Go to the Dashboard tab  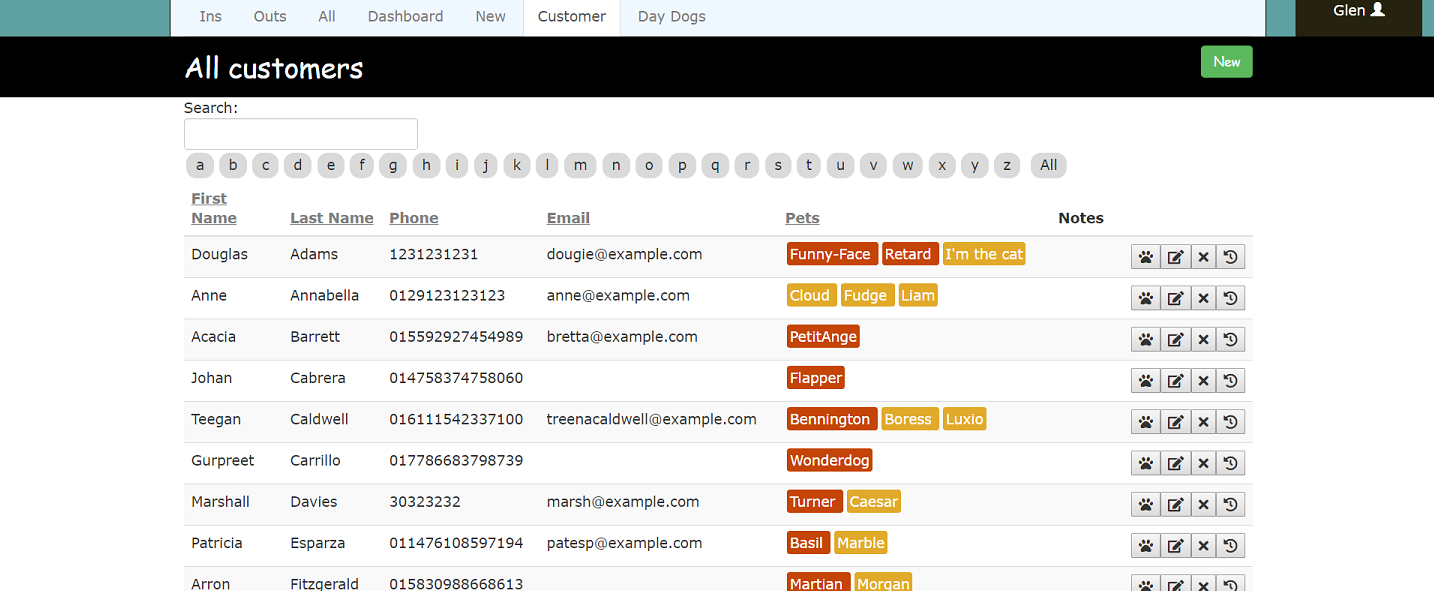click(x=405, y=16)
